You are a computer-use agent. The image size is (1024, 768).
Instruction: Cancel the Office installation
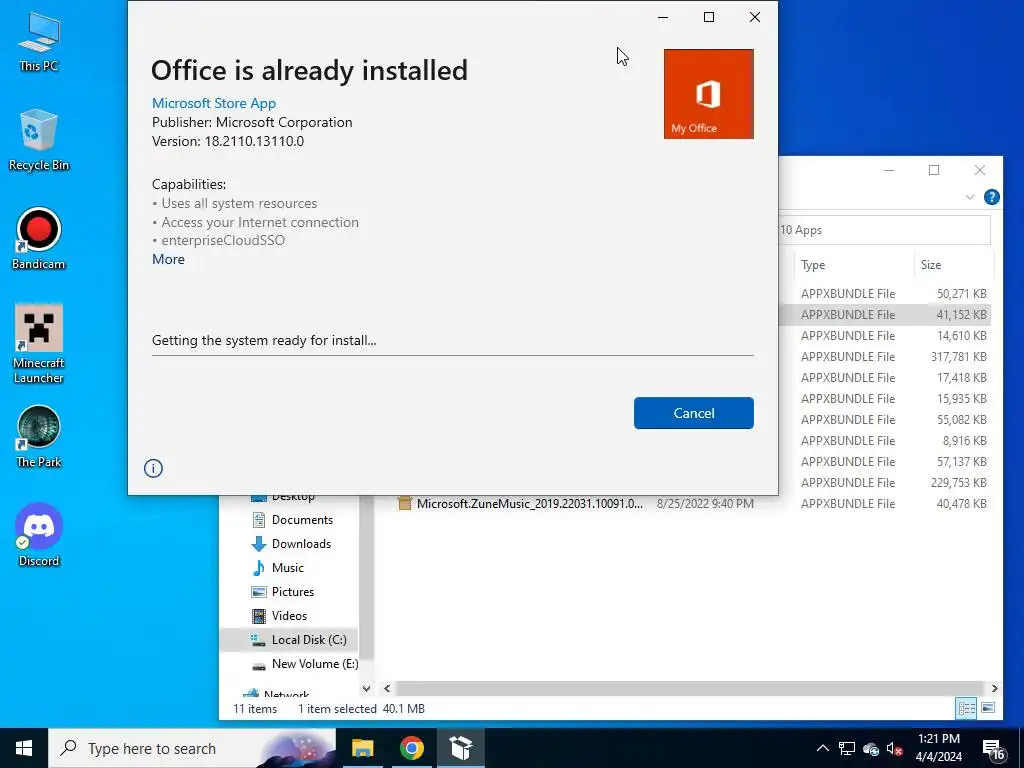(x=694, y=413)
